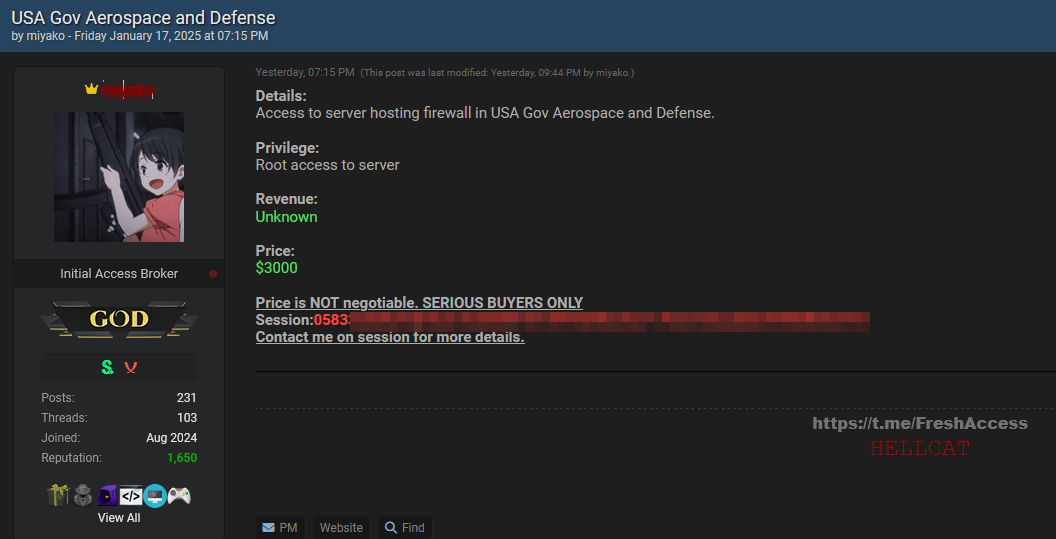This screenshot has width=1056, height=539.
Task: Click the red offline status dot
Action: 213,274
